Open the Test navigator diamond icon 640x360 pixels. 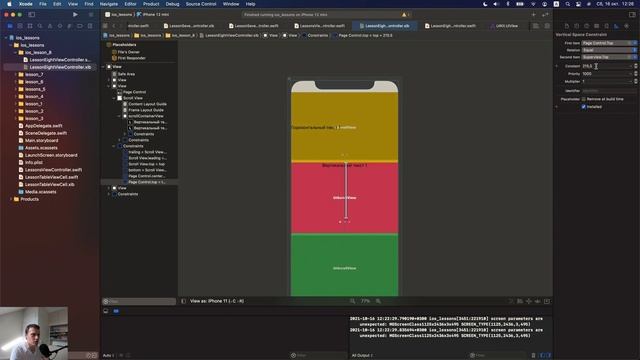click(x=60, y=26)
